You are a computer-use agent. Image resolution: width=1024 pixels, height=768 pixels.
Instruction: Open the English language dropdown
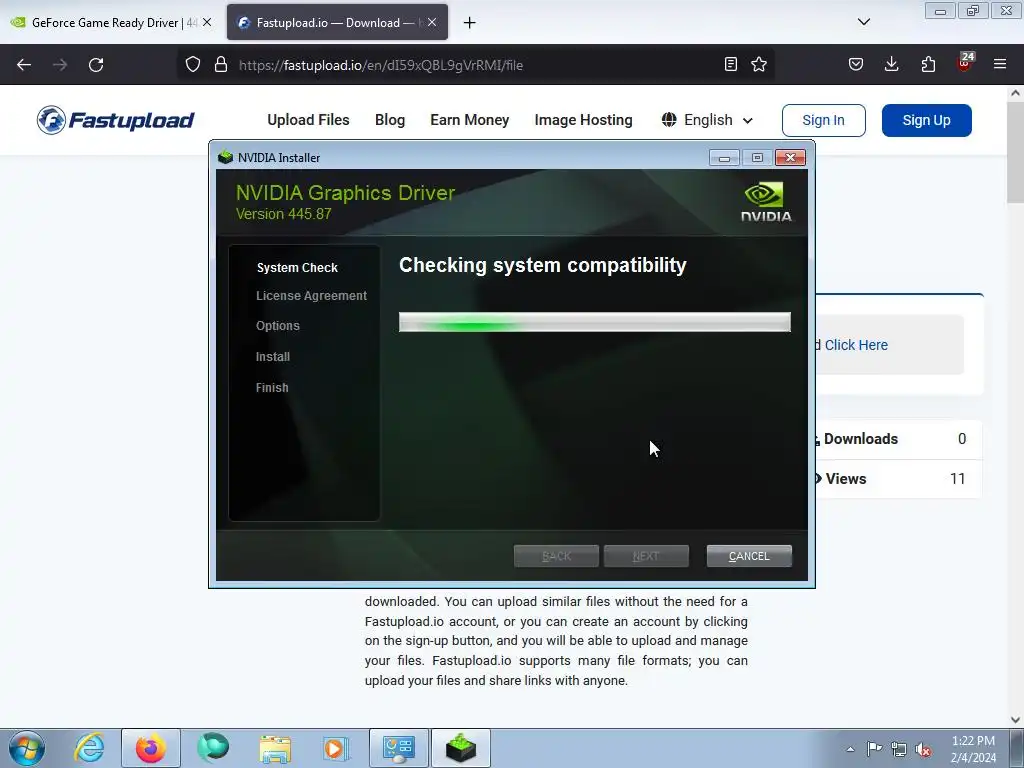click(x=707, y=120)
